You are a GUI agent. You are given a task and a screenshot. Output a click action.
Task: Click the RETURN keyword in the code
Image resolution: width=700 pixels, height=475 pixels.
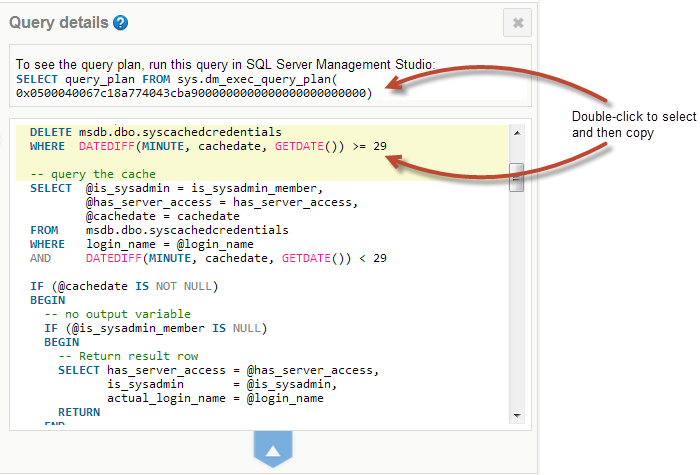(79, 411)
